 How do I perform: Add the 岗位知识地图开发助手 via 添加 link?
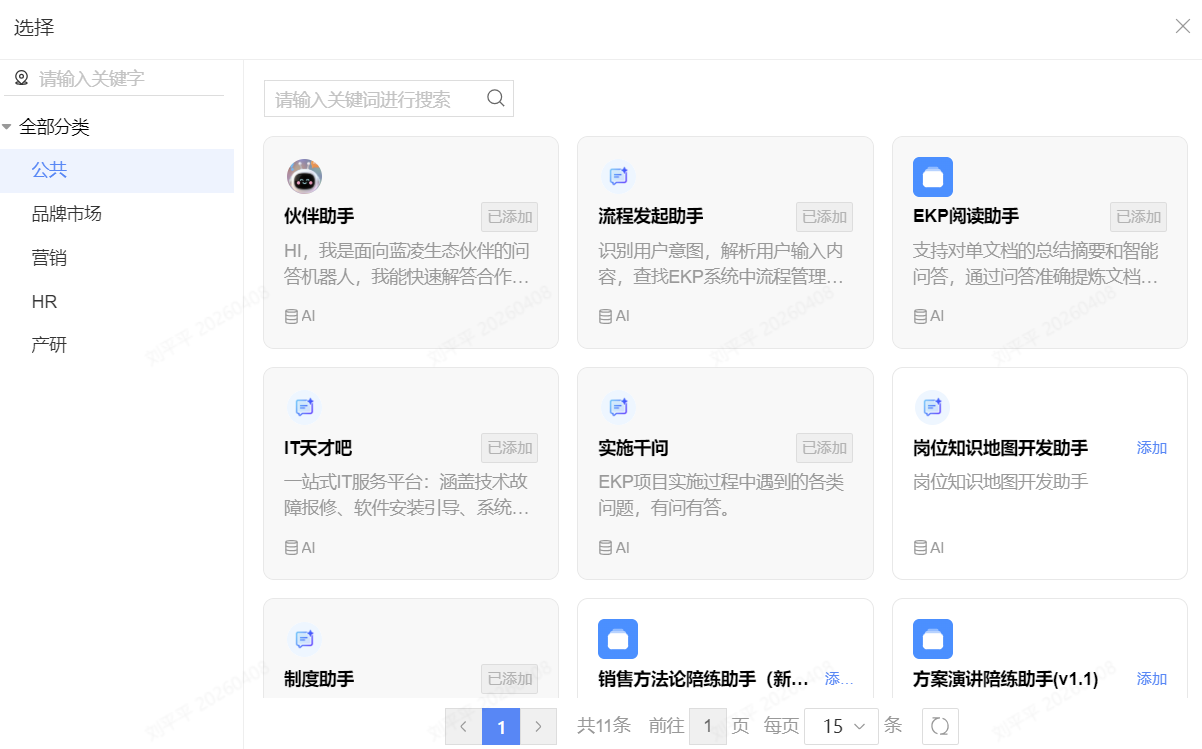(1151, 448)
